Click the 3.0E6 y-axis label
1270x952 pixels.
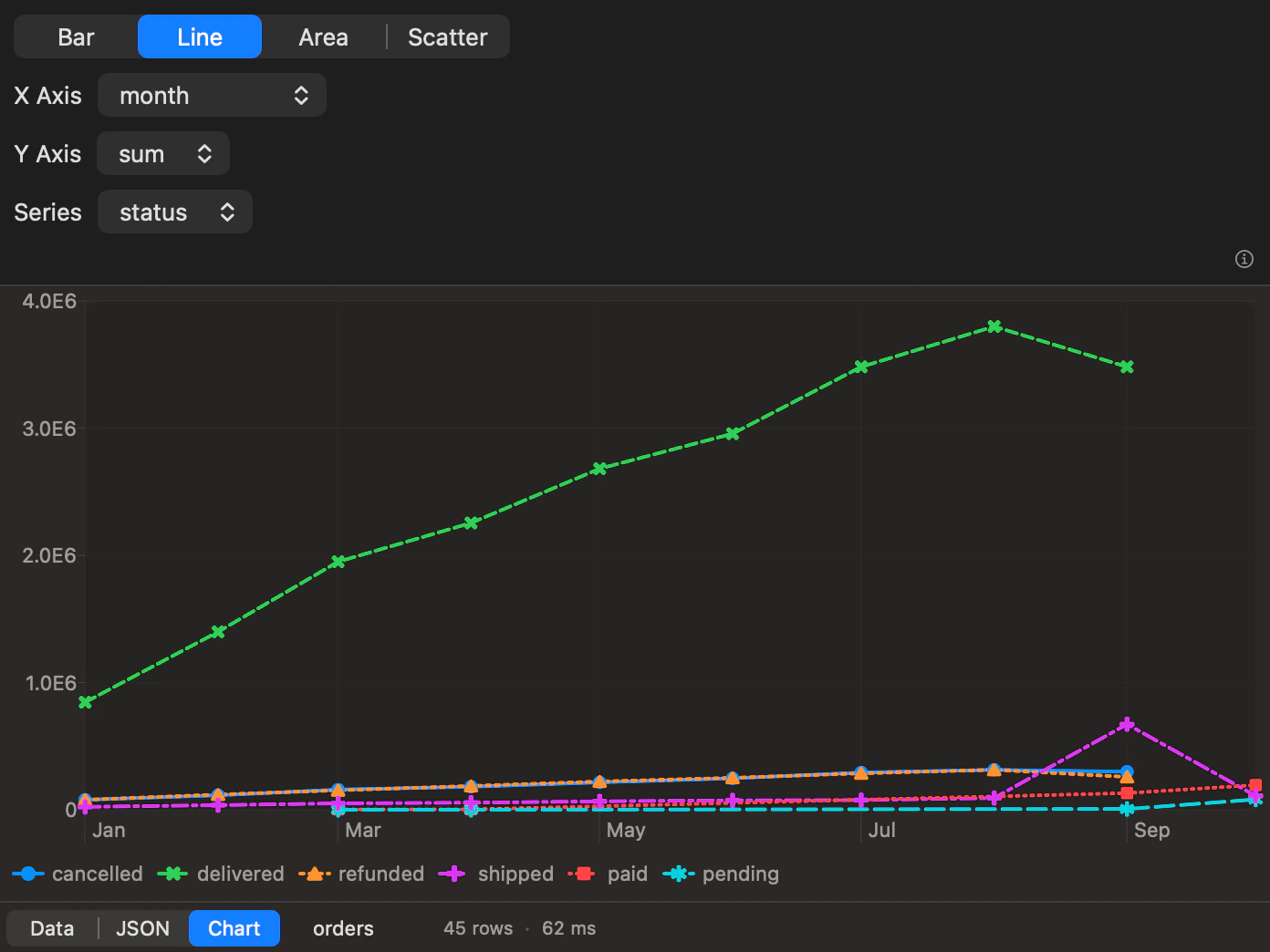[49, 429]
